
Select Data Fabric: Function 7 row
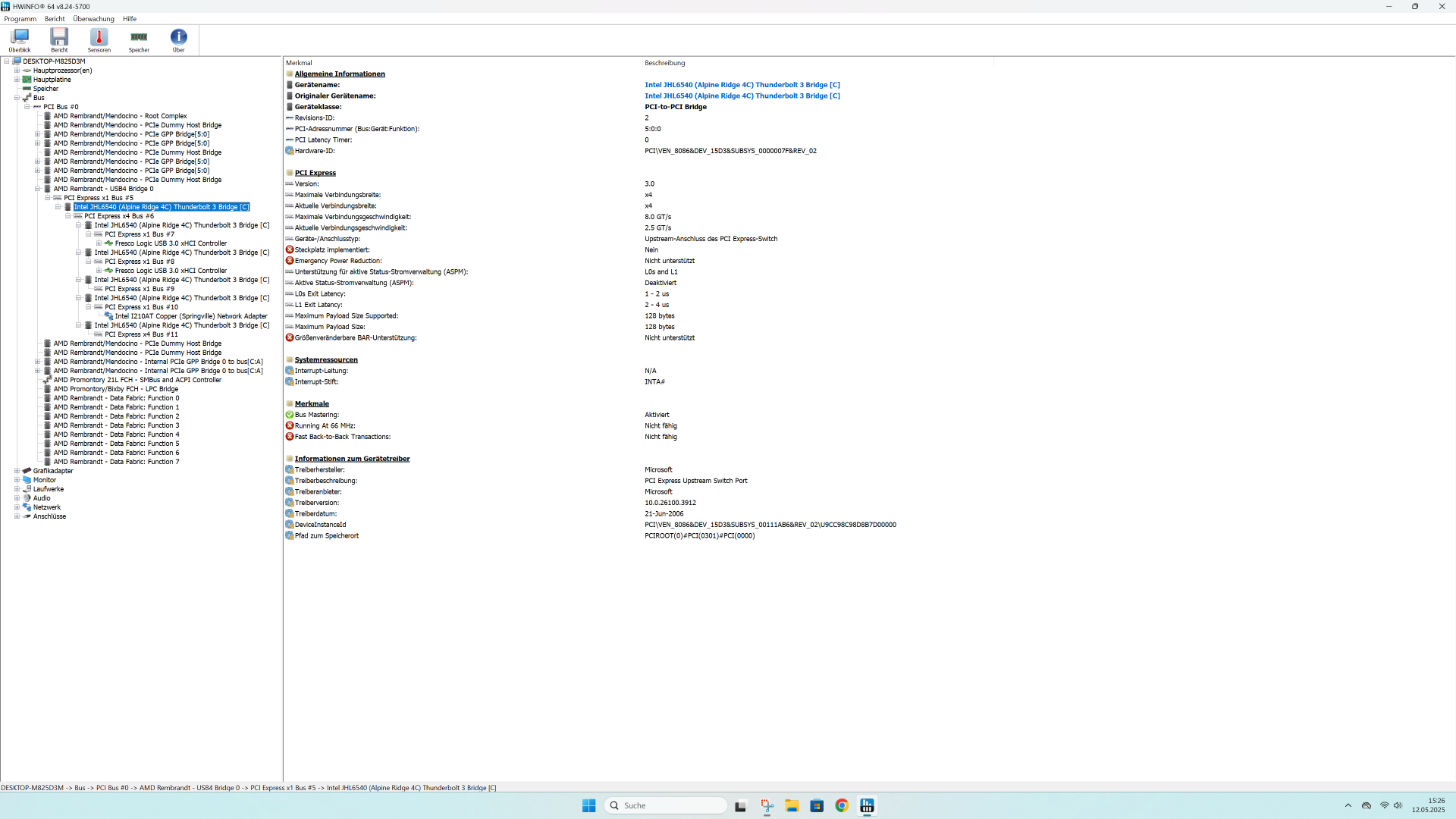point(116,462)
